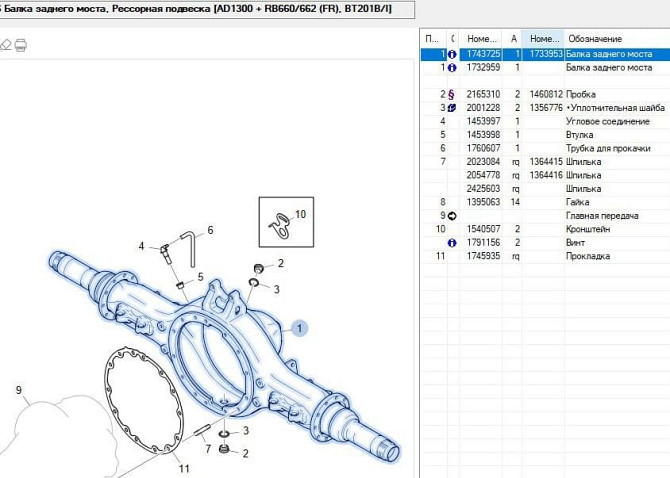Click the 'A' quantity column header

(513, 39)
